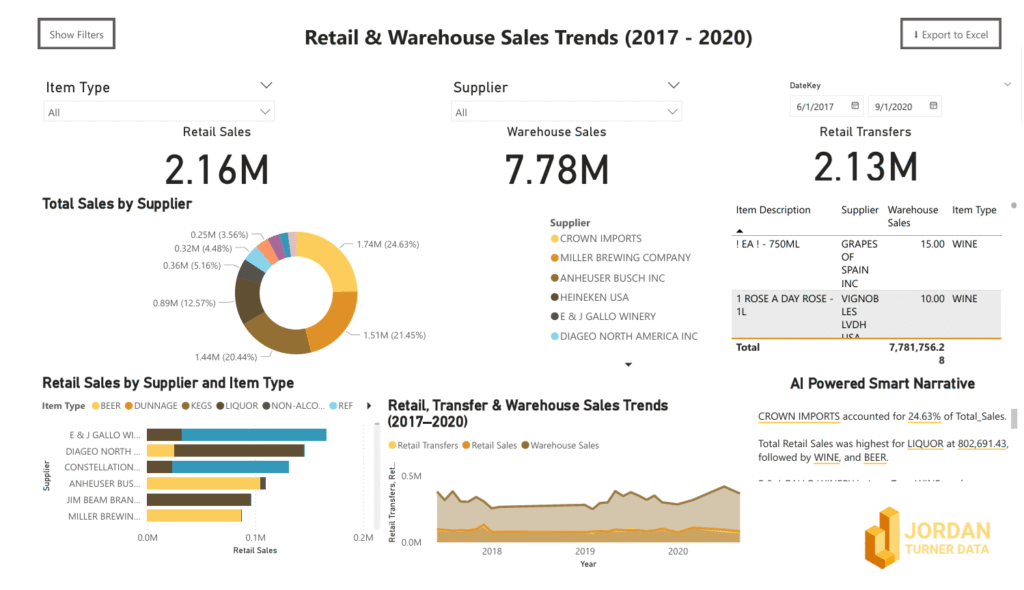Viewport: 1024px width, 590px height.
Task: Click Retail Sales legend marker in trends chart
Action: (466, 446)
